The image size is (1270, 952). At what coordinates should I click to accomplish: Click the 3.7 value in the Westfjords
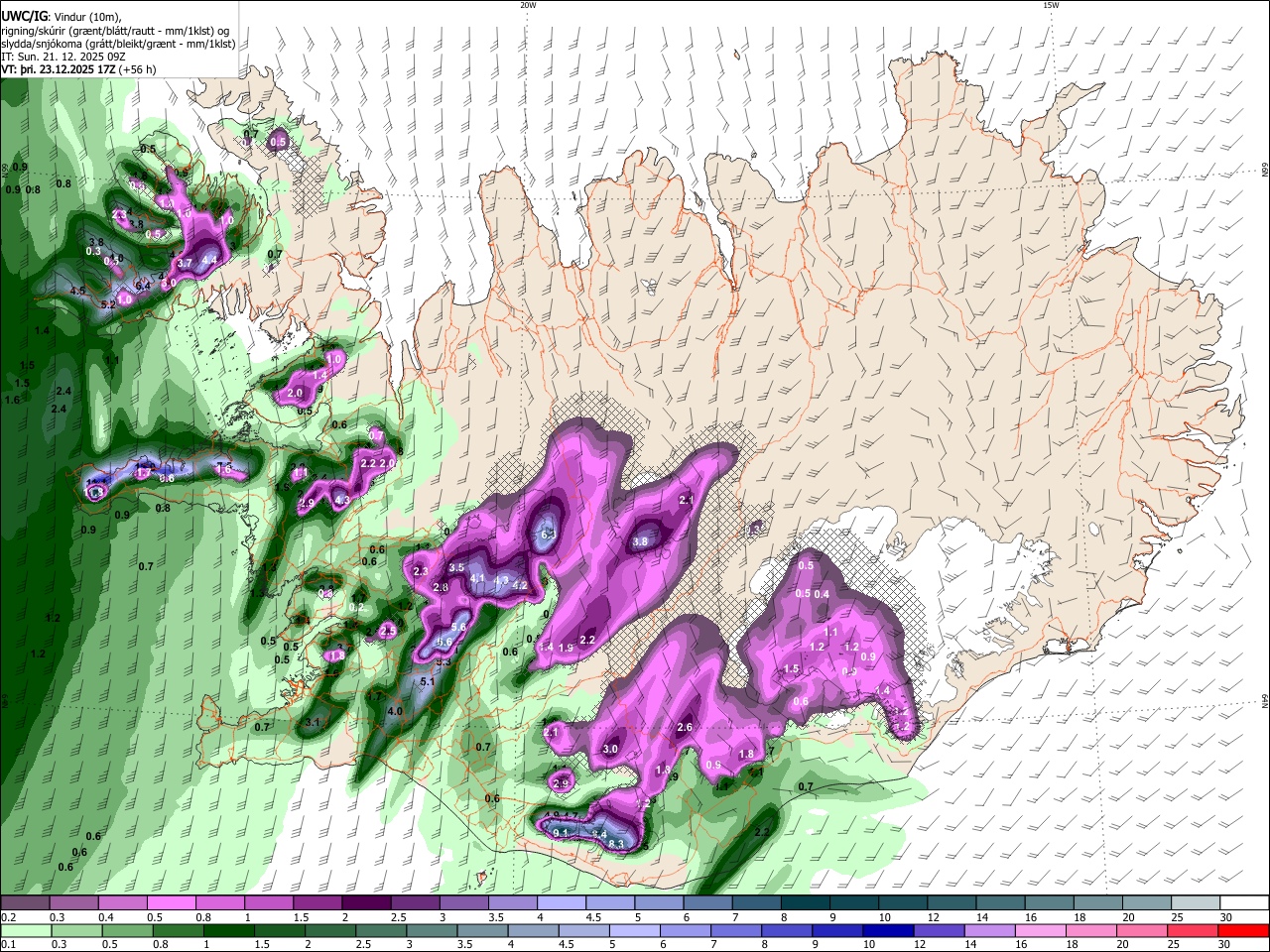(x=184, y=264)
